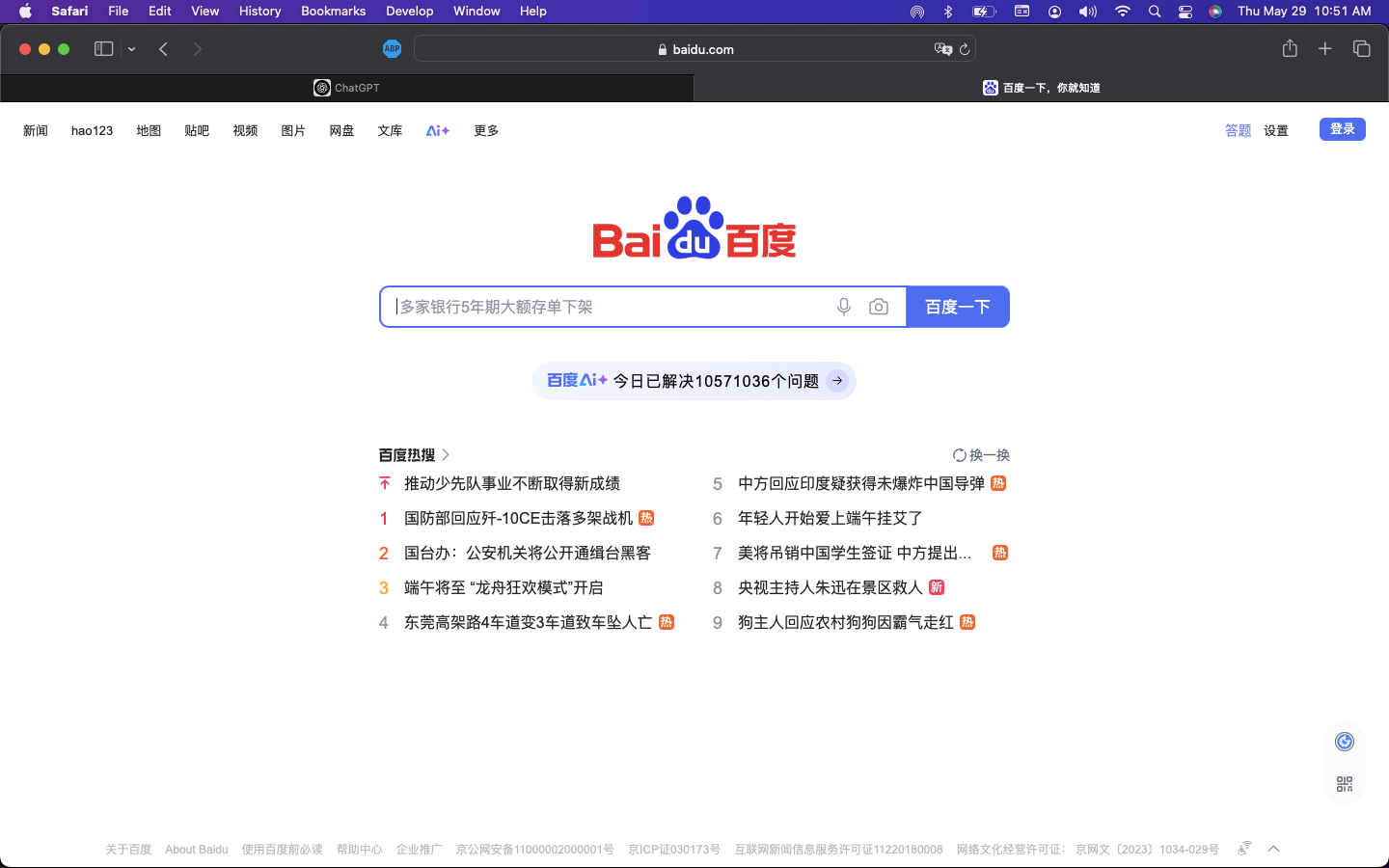Viewport: 1389px width, 868px height.
Task: Open the 新闻 link
Action: click(x=36, y=130)
